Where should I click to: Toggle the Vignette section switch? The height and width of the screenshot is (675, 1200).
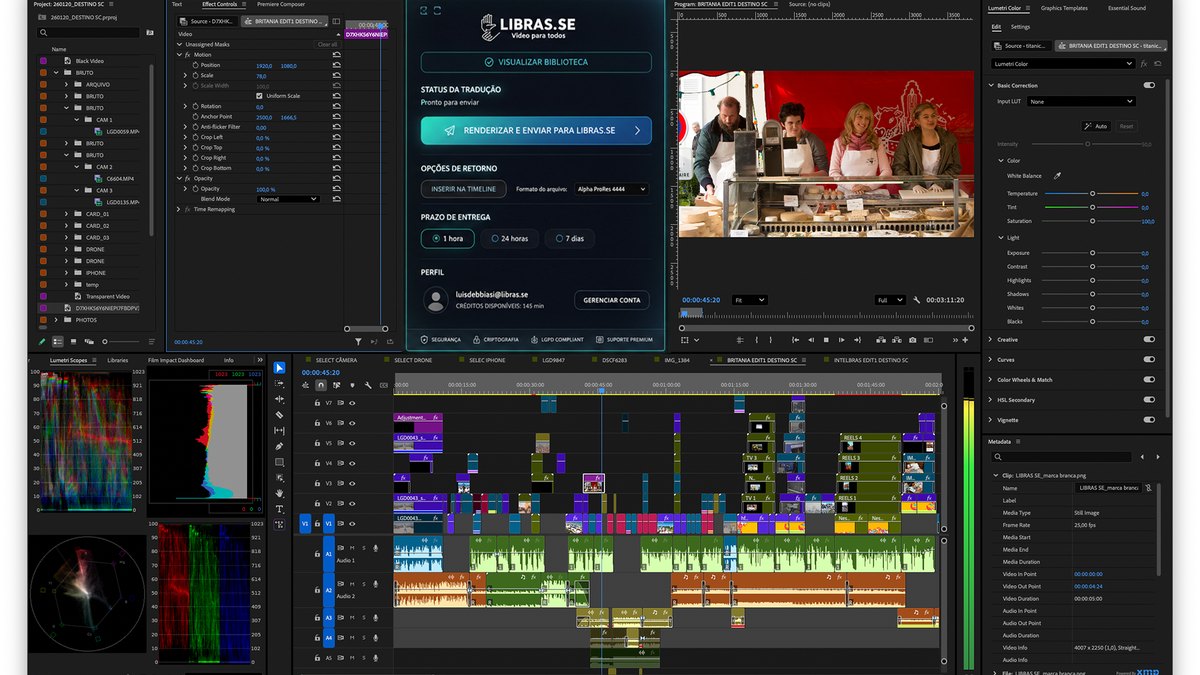pyautogui.click(x=1149, y=420)
